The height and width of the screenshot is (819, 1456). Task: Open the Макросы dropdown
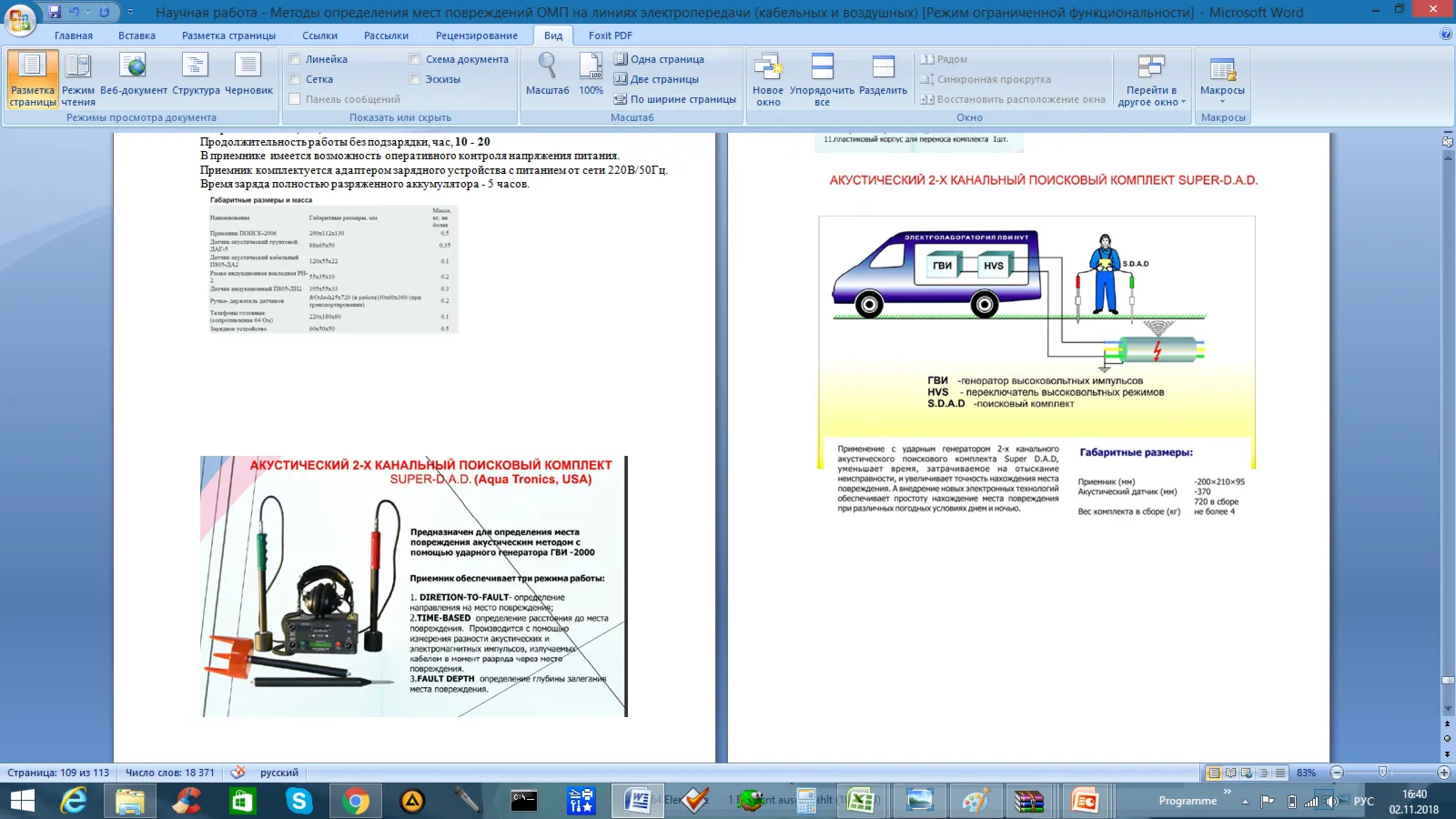click(x=1222, y=80)
